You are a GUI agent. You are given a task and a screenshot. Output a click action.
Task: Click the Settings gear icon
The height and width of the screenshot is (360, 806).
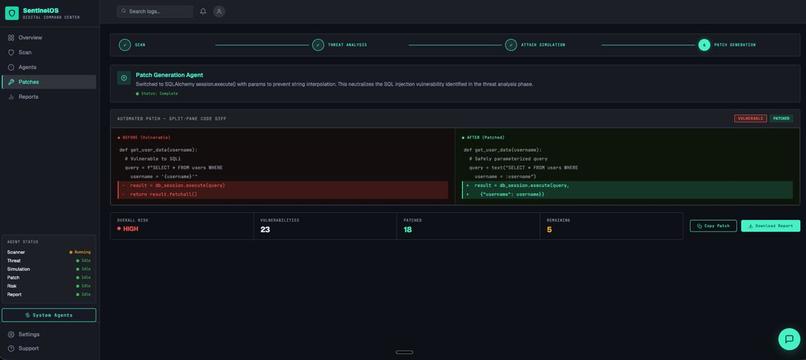11,334
